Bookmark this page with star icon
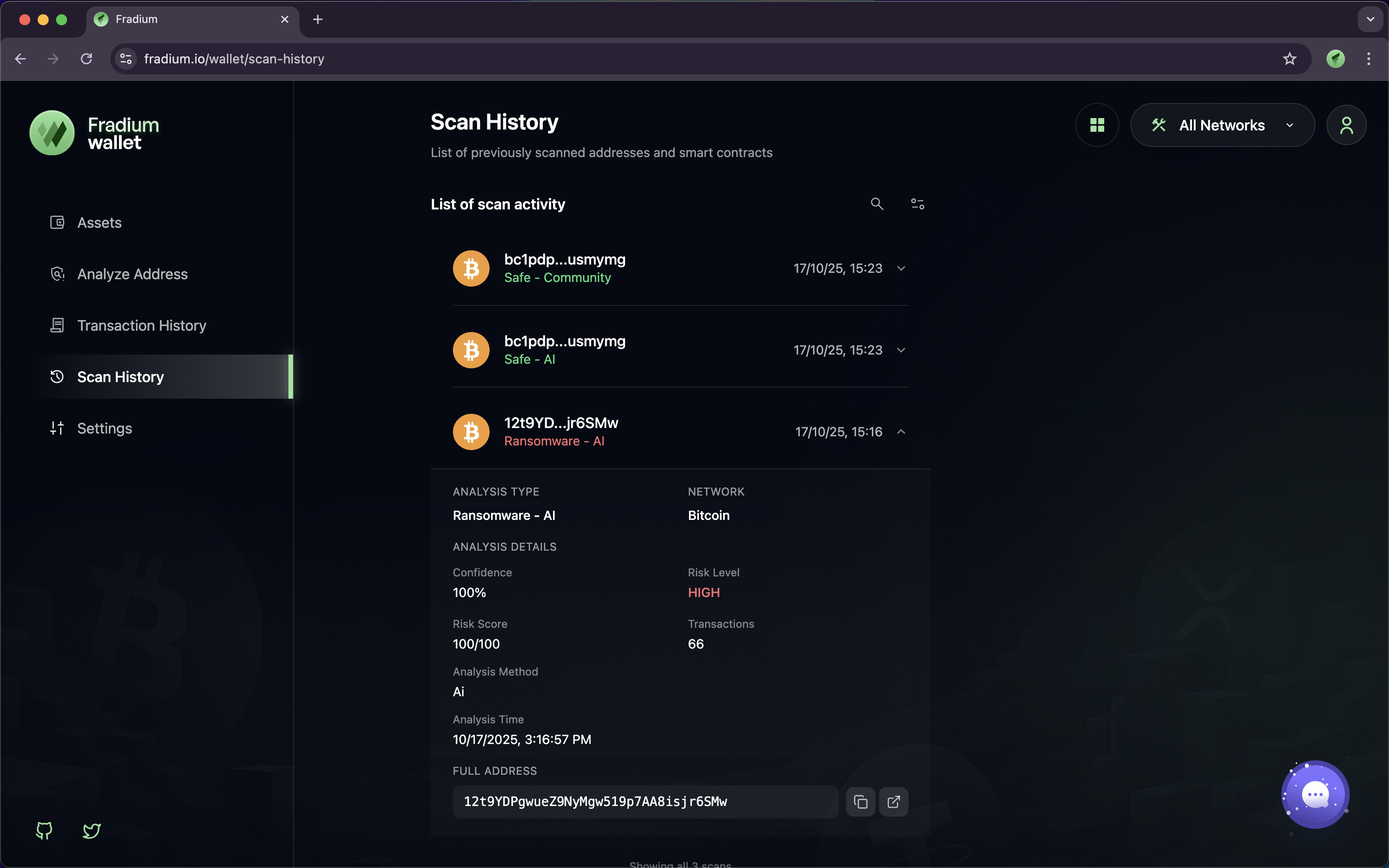 (1289, 59)
